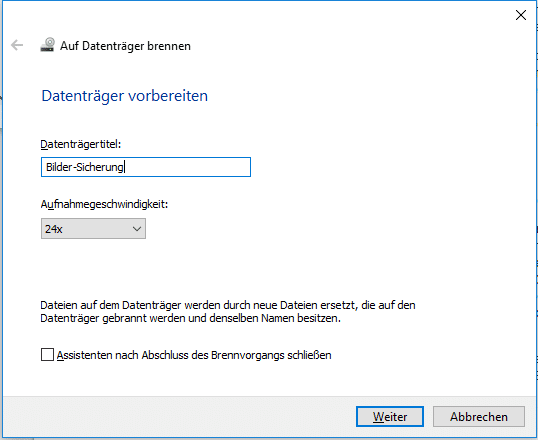This screenshot has width=538, height=440.
Task: Focus the Datenträgertitel text field
Action: [x=146, y=167]
